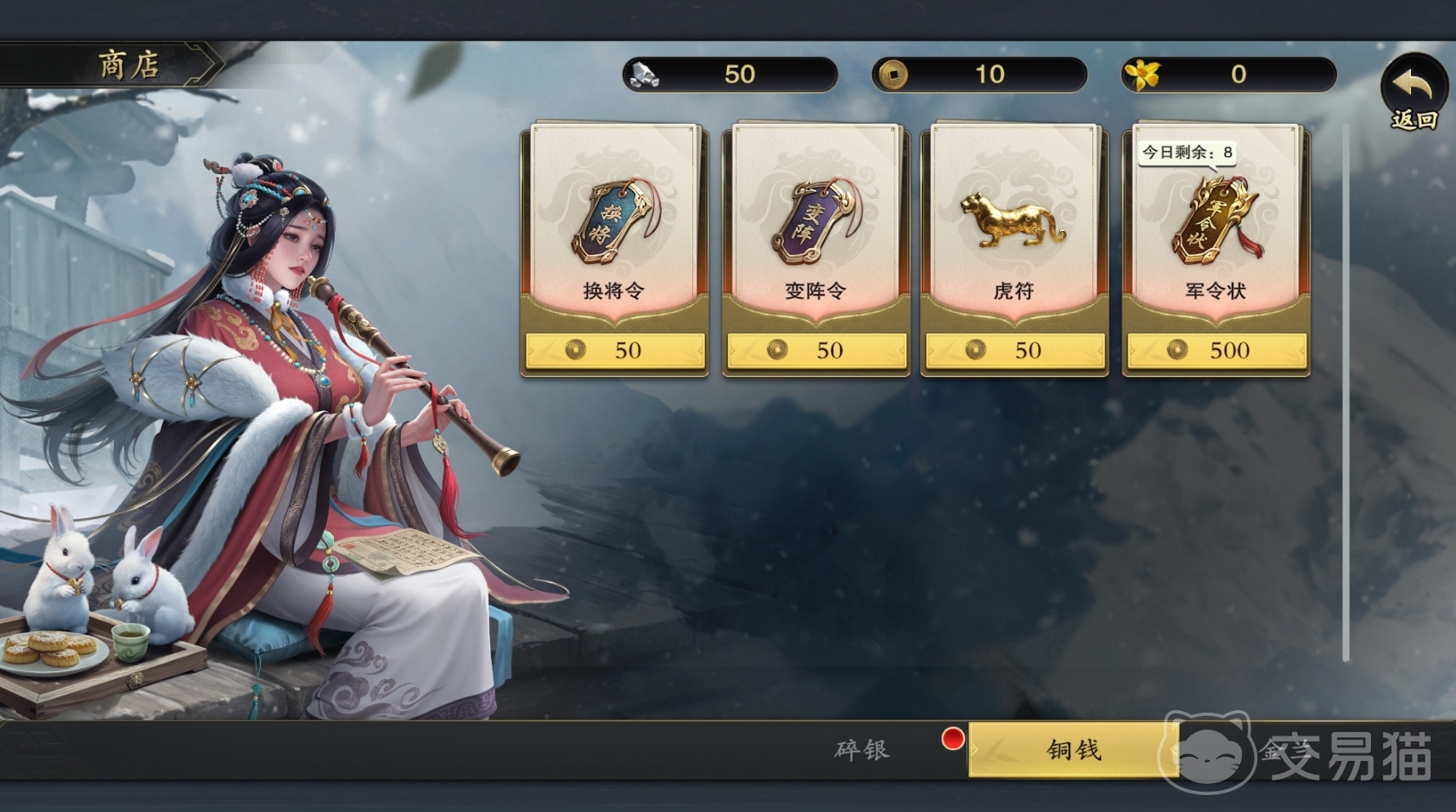Click the shop item list scrollbar
Image resolution: width=1456 pixels, height=812 pixels.
click(x=1346, y=392)
